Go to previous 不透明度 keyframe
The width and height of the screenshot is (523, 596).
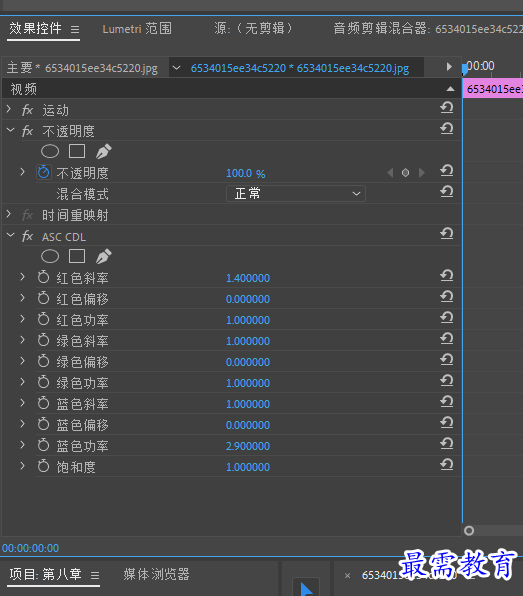coord(390,173)
